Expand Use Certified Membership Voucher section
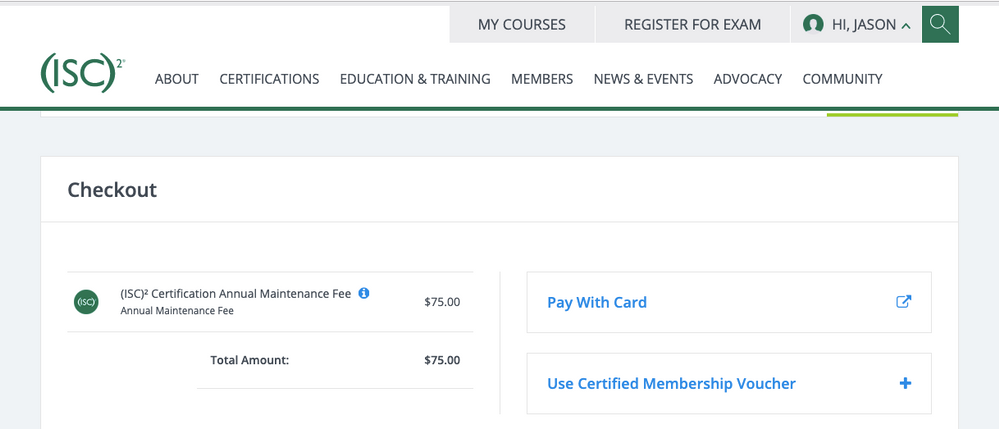 coord(671,383)
